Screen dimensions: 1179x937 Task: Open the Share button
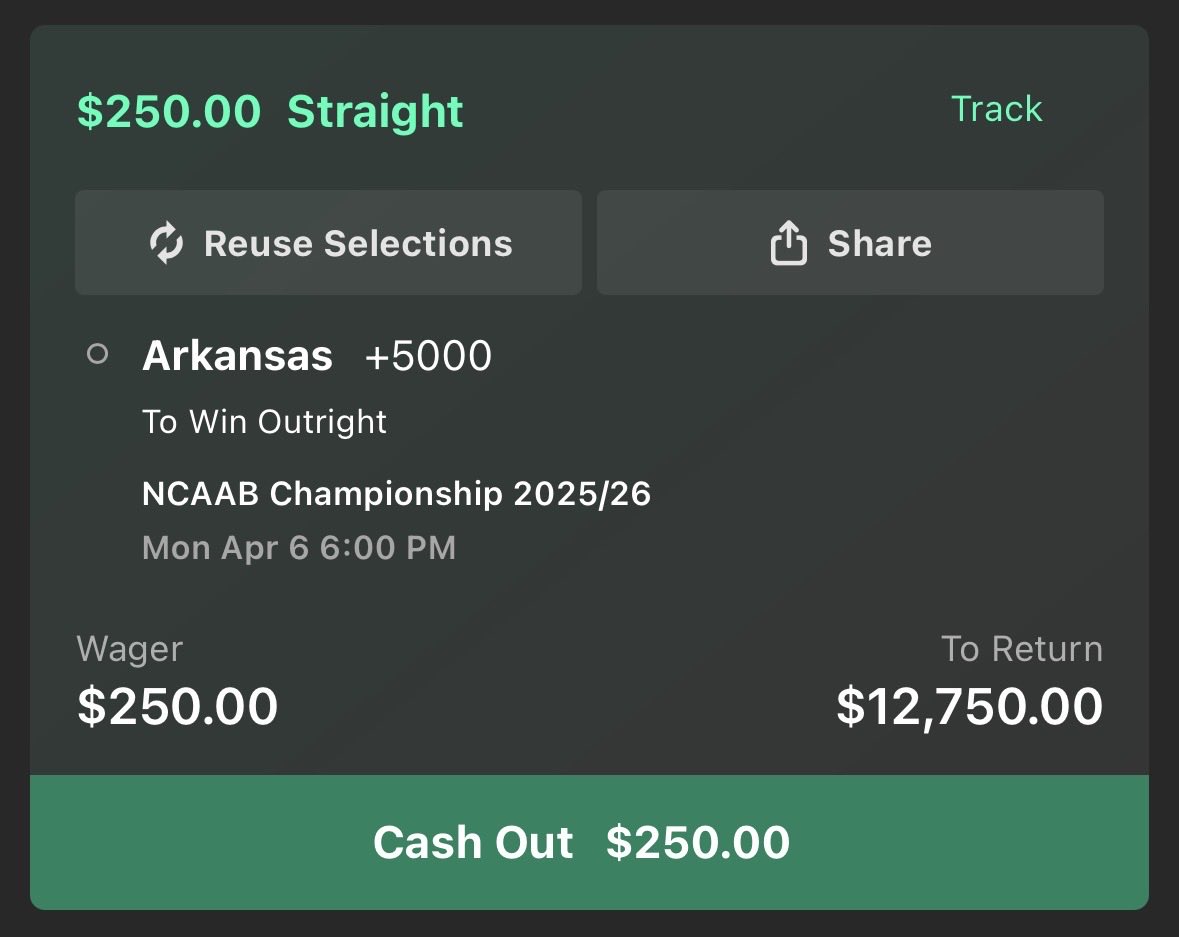(850, 242)
